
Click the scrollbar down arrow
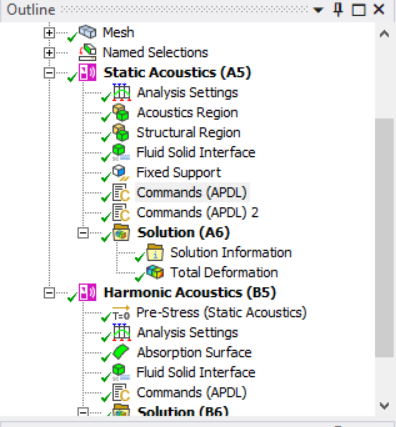tap(384, 406)
